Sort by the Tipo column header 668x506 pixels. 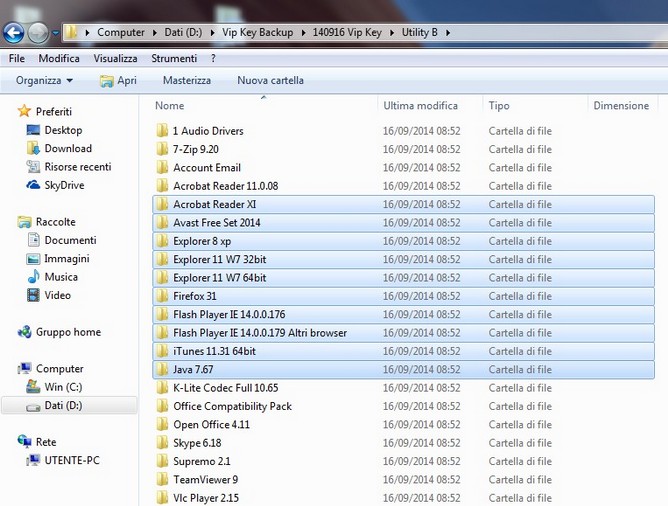click(x=498, y=106)
